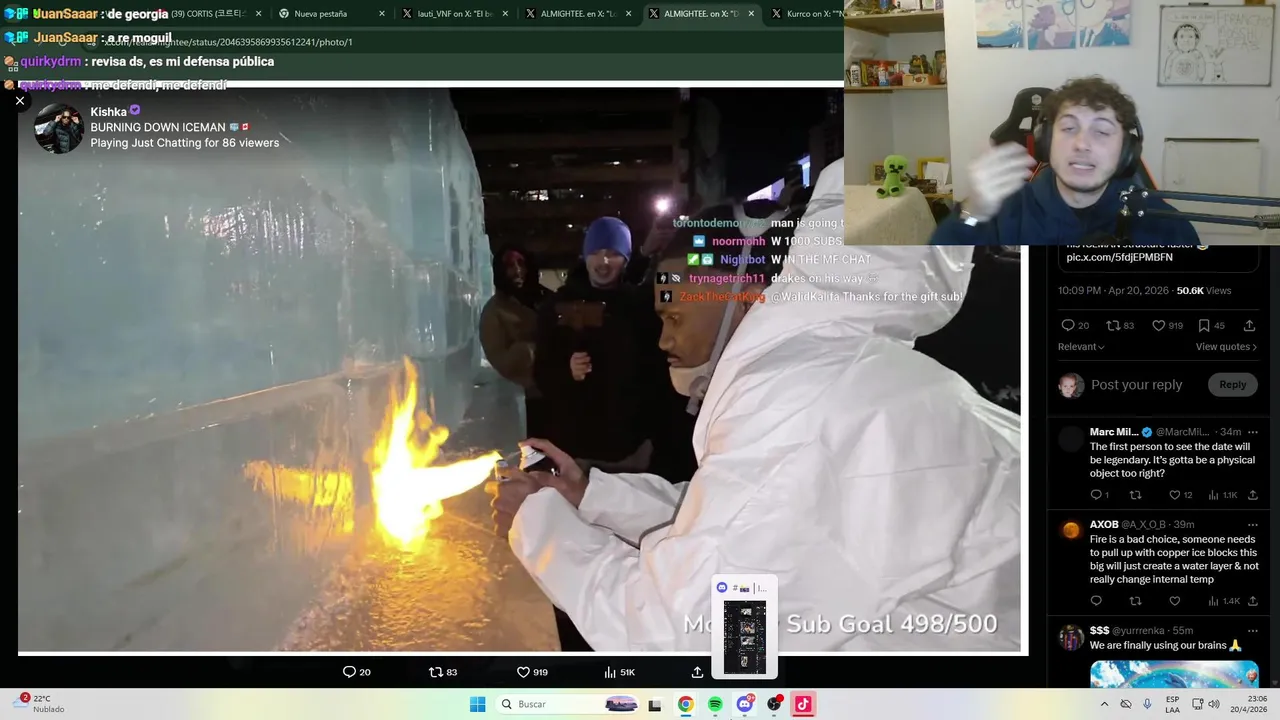View analytics on AXOB's comment 1.4K
This screenshot has height=720, width=1280.
click(x=1214, y=601)
